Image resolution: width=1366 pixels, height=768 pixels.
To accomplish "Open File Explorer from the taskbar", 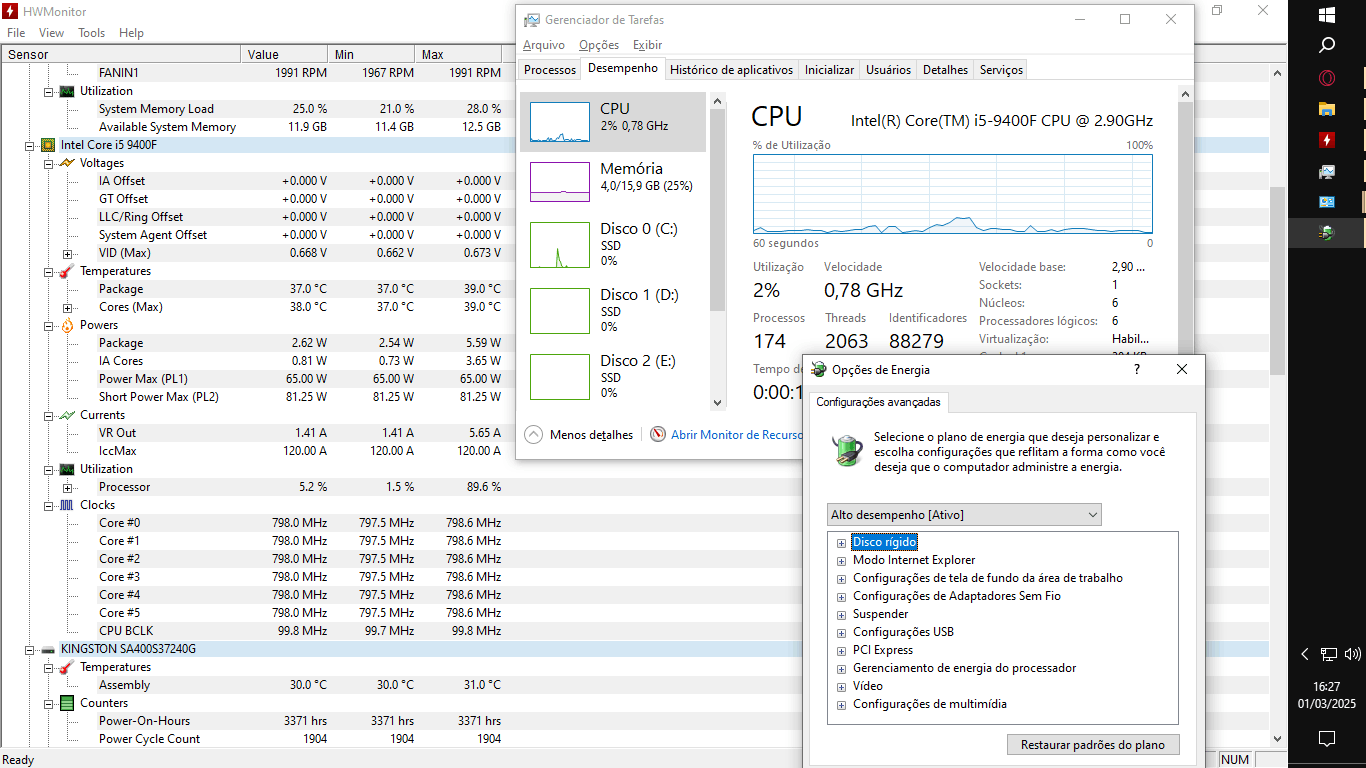I will 1327,109.
